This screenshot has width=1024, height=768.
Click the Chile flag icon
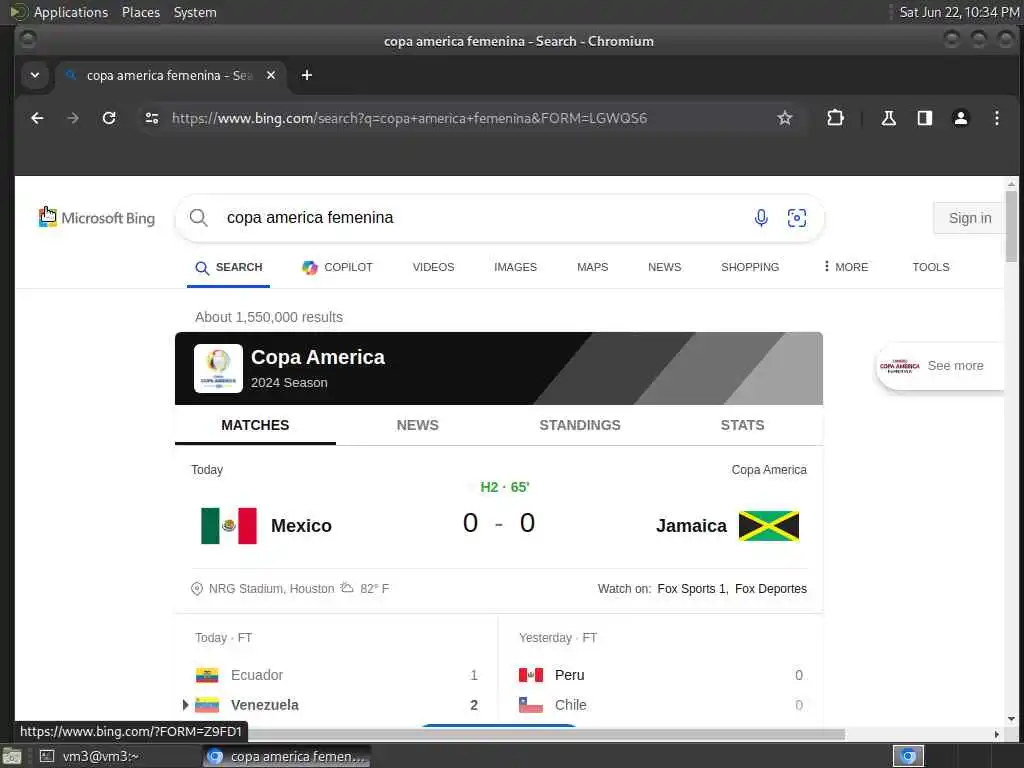(x=531, y=705)
